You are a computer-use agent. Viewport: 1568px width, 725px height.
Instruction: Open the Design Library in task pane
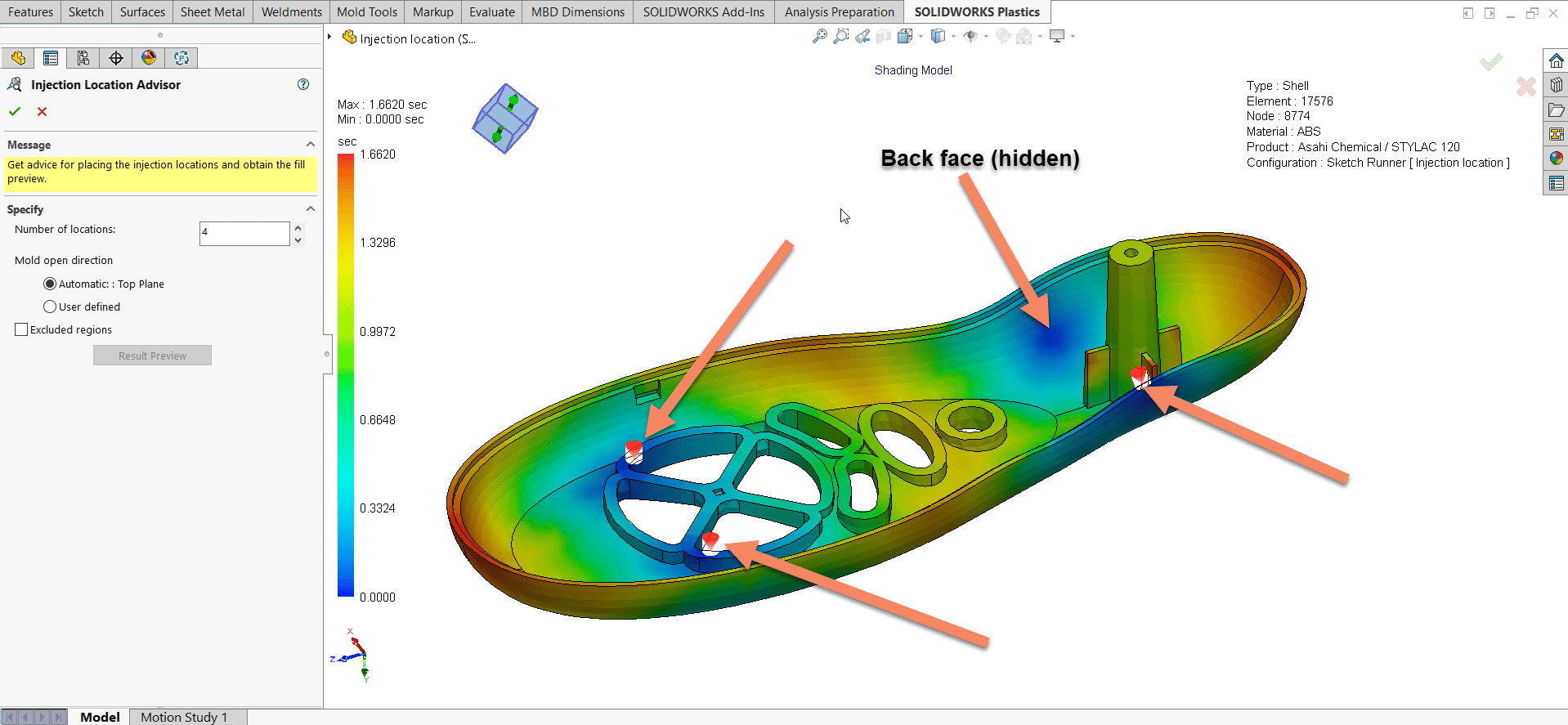pos(1556,85)
